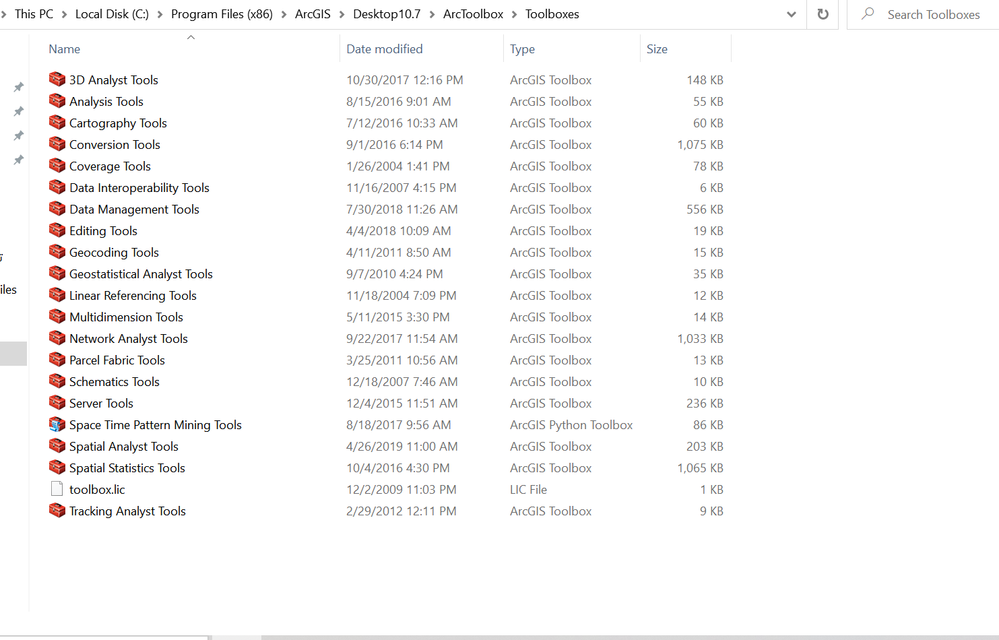Image resolution: width=999 pixels, height=640 pixels.
Task: Click the Cartography Tools toolbox icon
Action: point(57,122)
